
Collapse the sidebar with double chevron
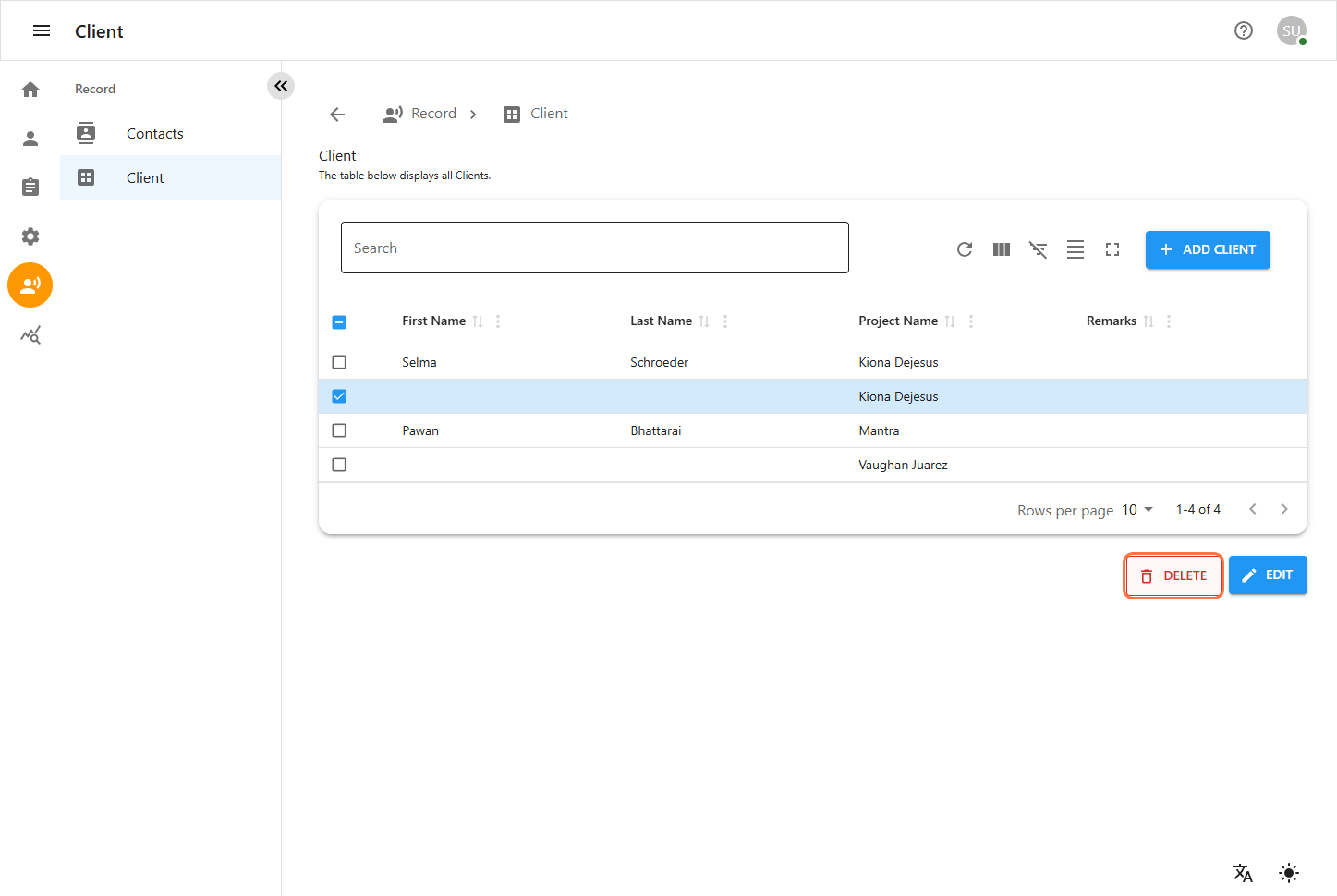(x=281, y=86)
